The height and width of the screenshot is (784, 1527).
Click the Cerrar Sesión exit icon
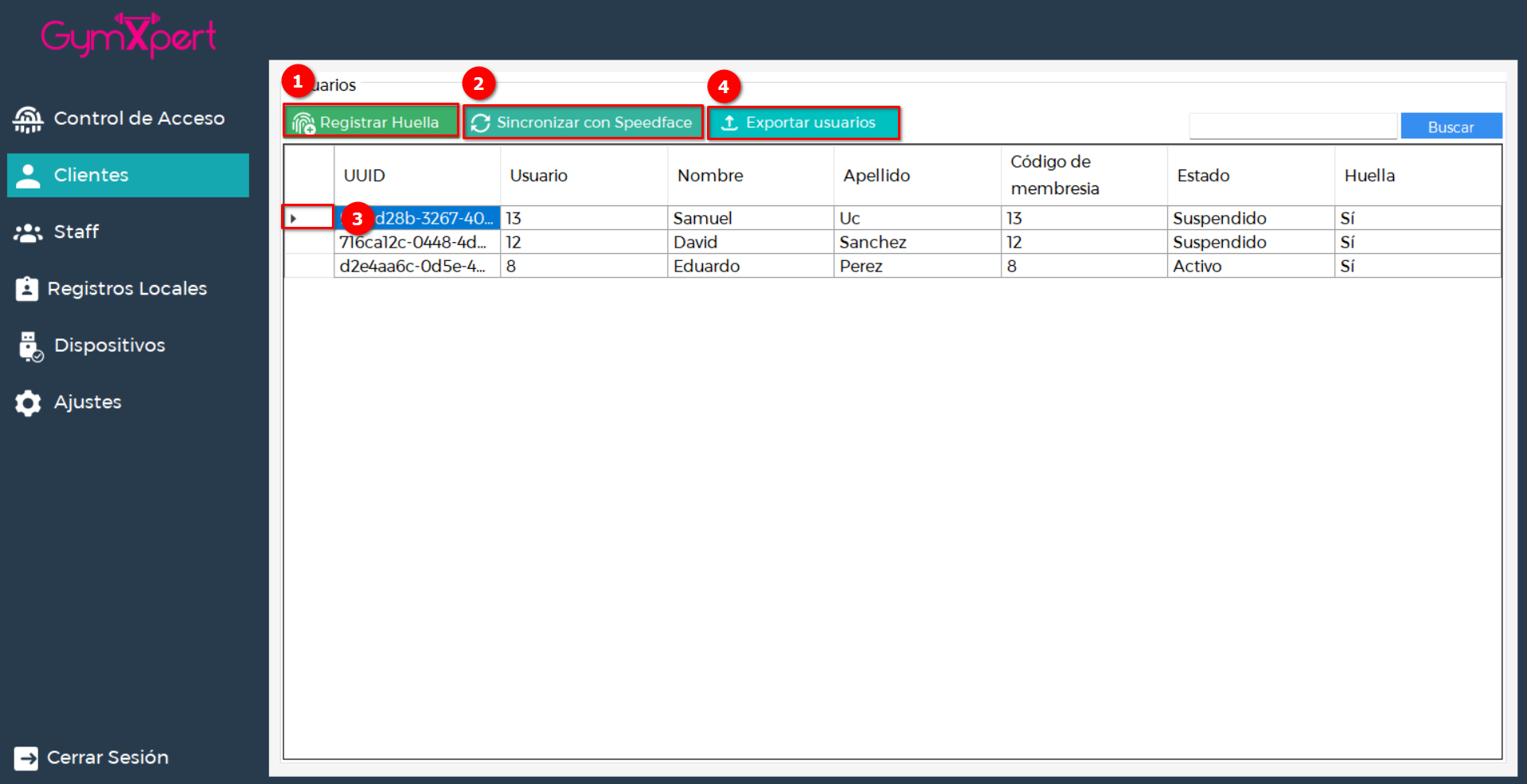tap(26, 758)
